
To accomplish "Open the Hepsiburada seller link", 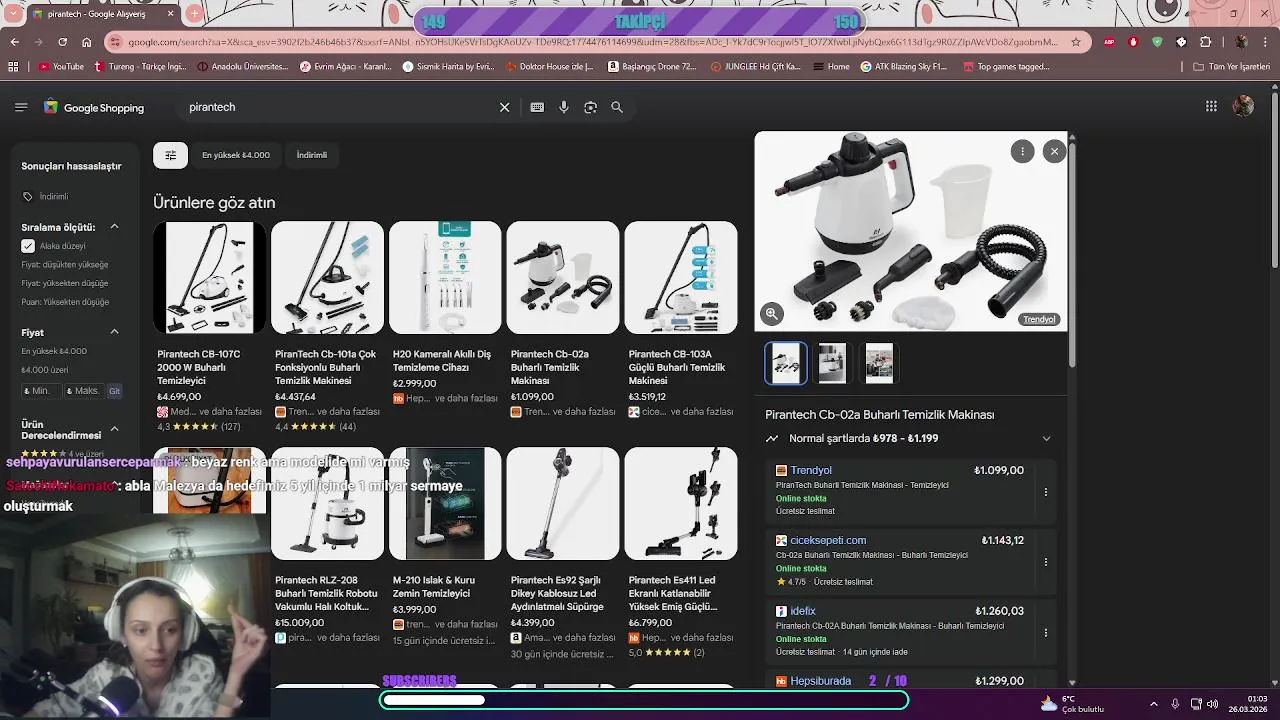I will tap(821, 681).
